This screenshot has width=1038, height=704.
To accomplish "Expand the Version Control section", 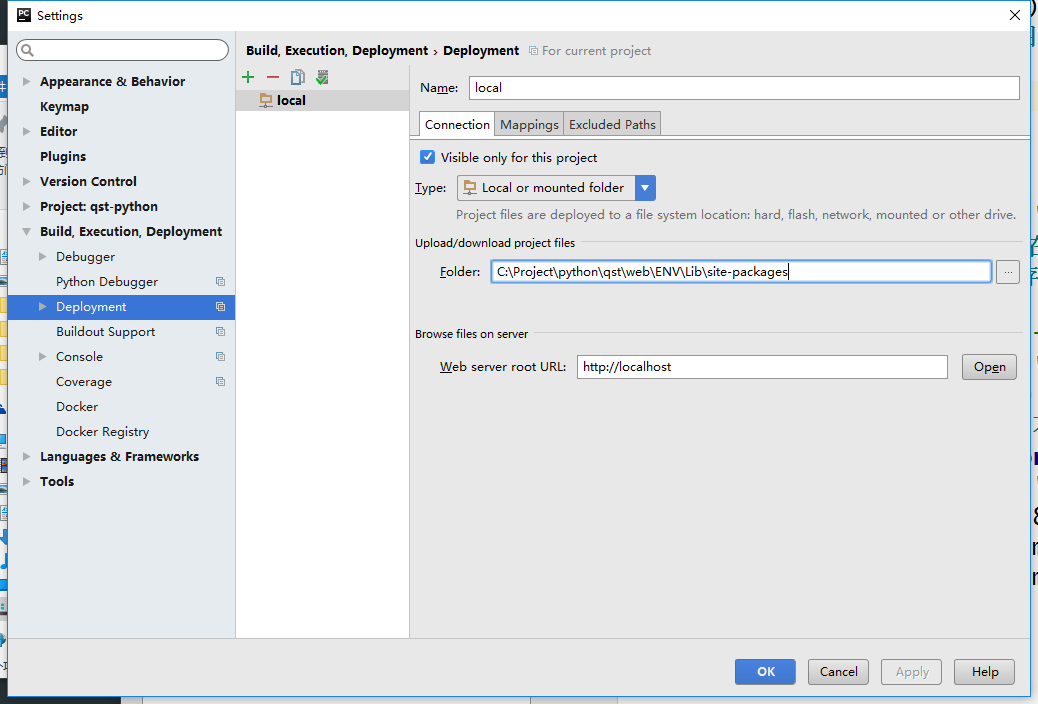I will tap(26, 181).
